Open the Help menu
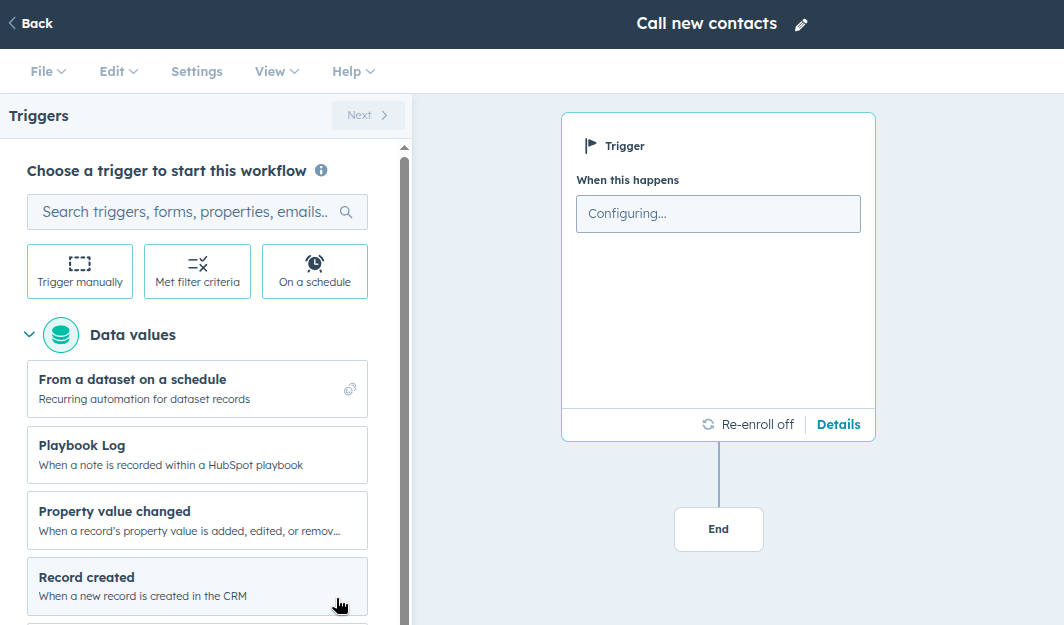This screenshot has height=625, width=1064. click(353, 71)
